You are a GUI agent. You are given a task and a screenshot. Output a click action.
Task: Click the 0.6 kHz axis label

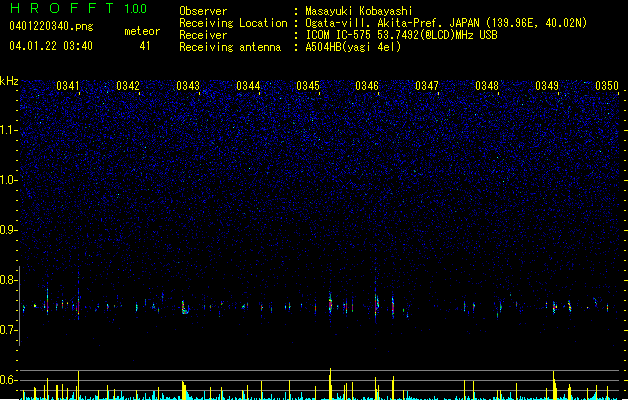tap(8, 380)
